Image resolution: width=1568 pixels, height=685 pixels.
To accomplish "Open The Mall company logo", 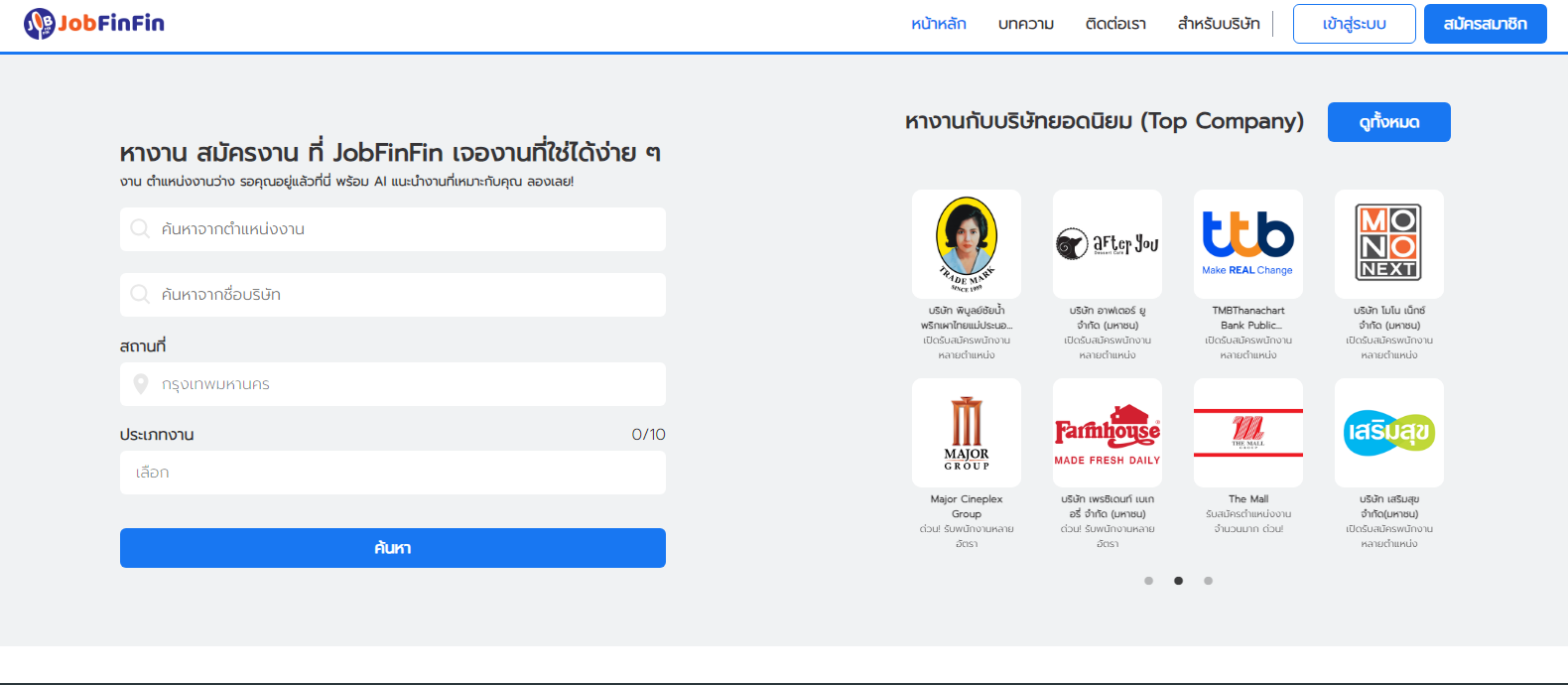I will click(x=1248, y=432).
